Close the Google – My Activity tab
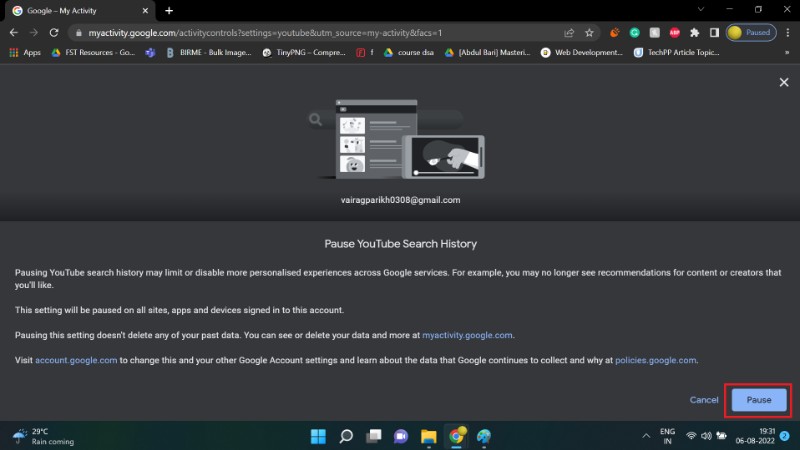Image resolution: width=800 pixels, height=450 pixels. point(145,11)
